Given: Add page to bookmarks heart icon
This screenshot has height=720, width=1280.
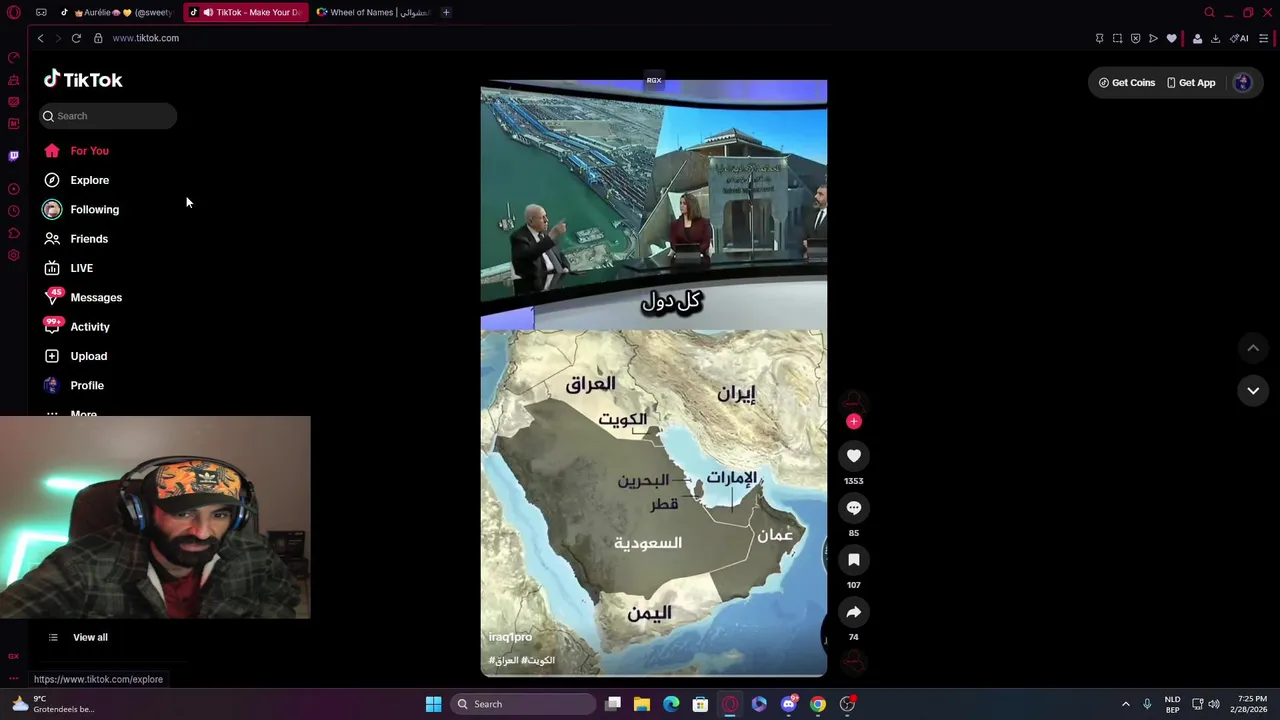Looking at the screenshot, I should click(1172, 38).
